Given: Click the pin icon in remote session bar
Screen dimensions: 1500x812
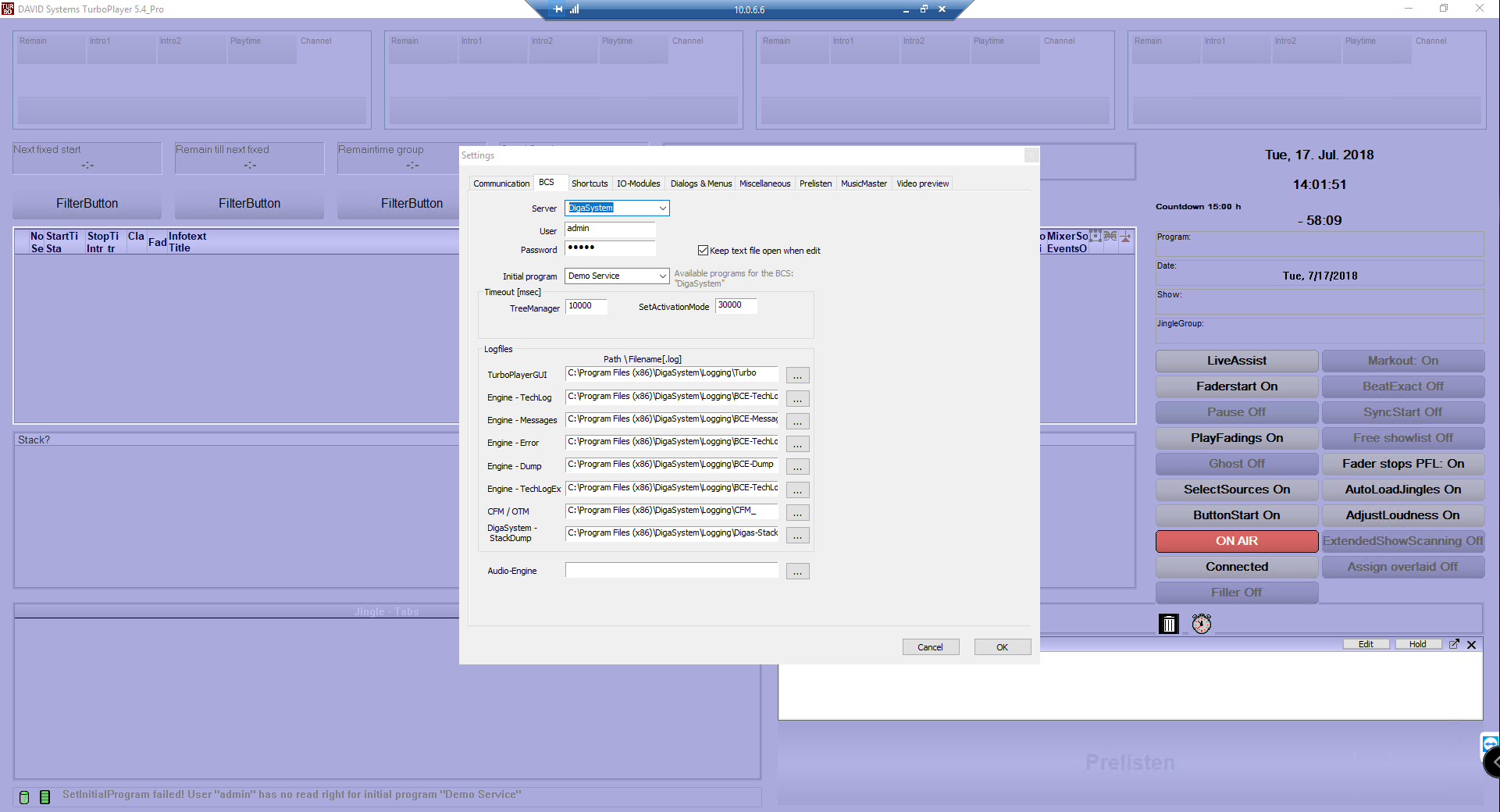Looking at the screenshot, I should pos(558,9).
